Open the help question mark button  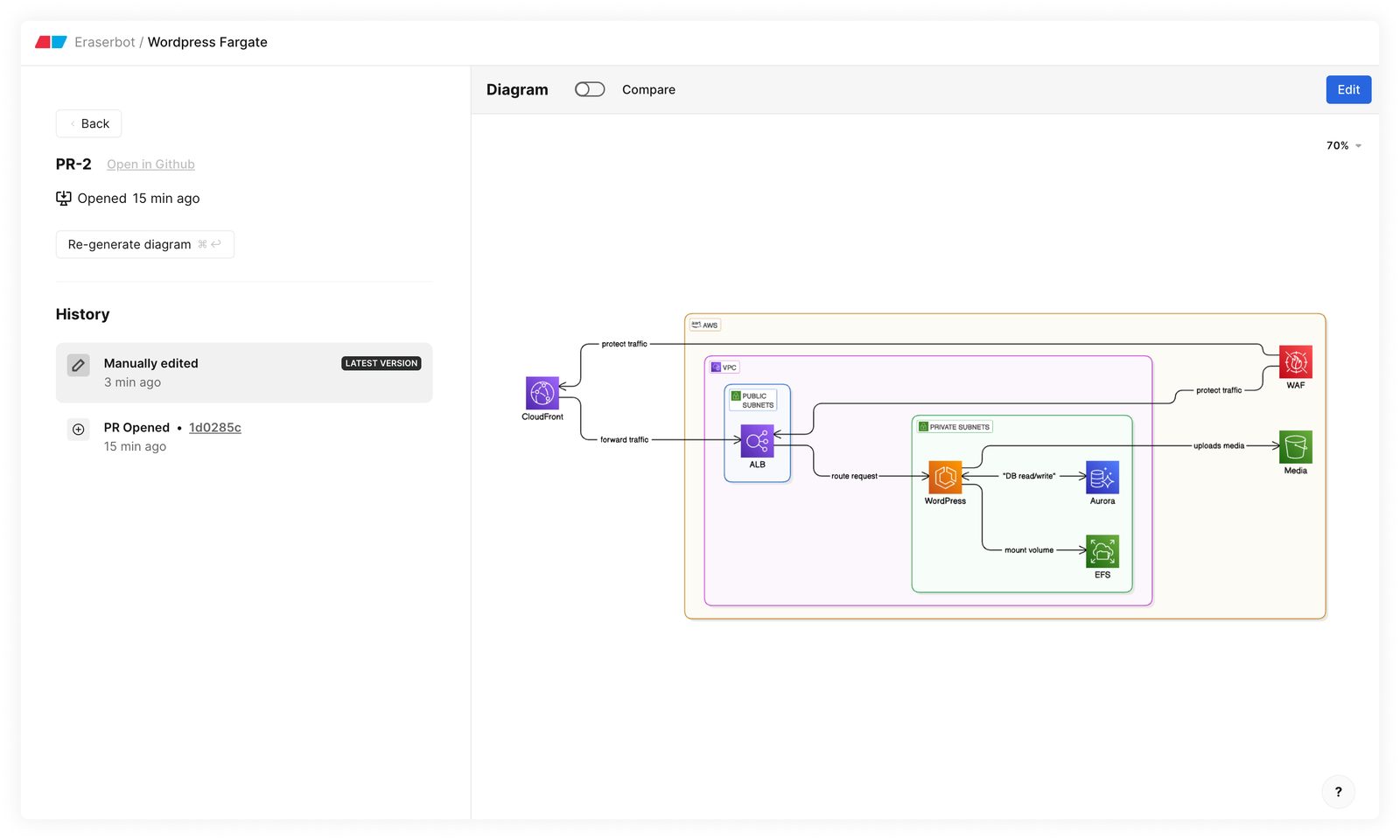tap(1339, 792)
